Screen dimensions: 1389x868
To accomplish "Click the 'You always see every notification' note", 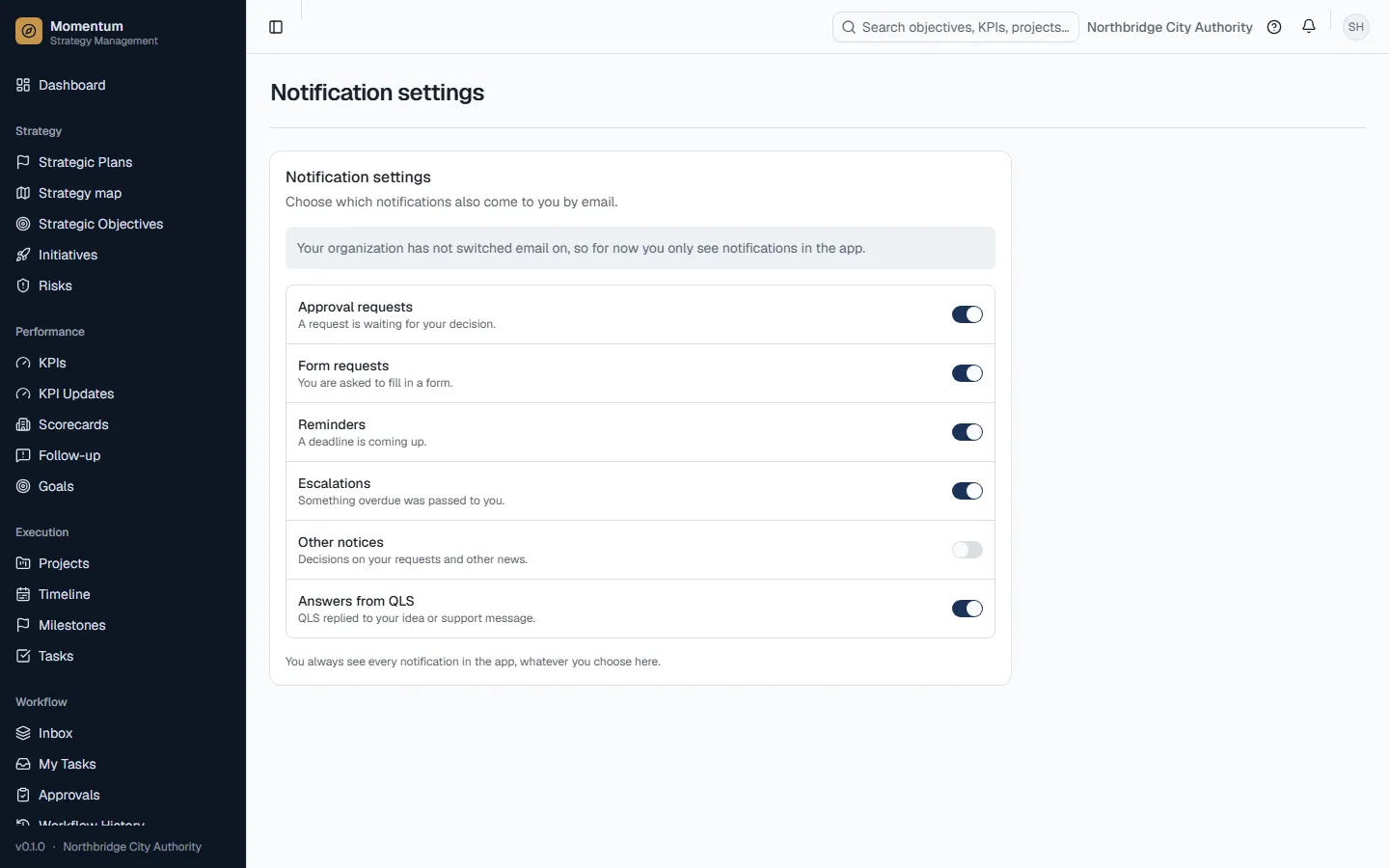I will click(x=473, y=662).
